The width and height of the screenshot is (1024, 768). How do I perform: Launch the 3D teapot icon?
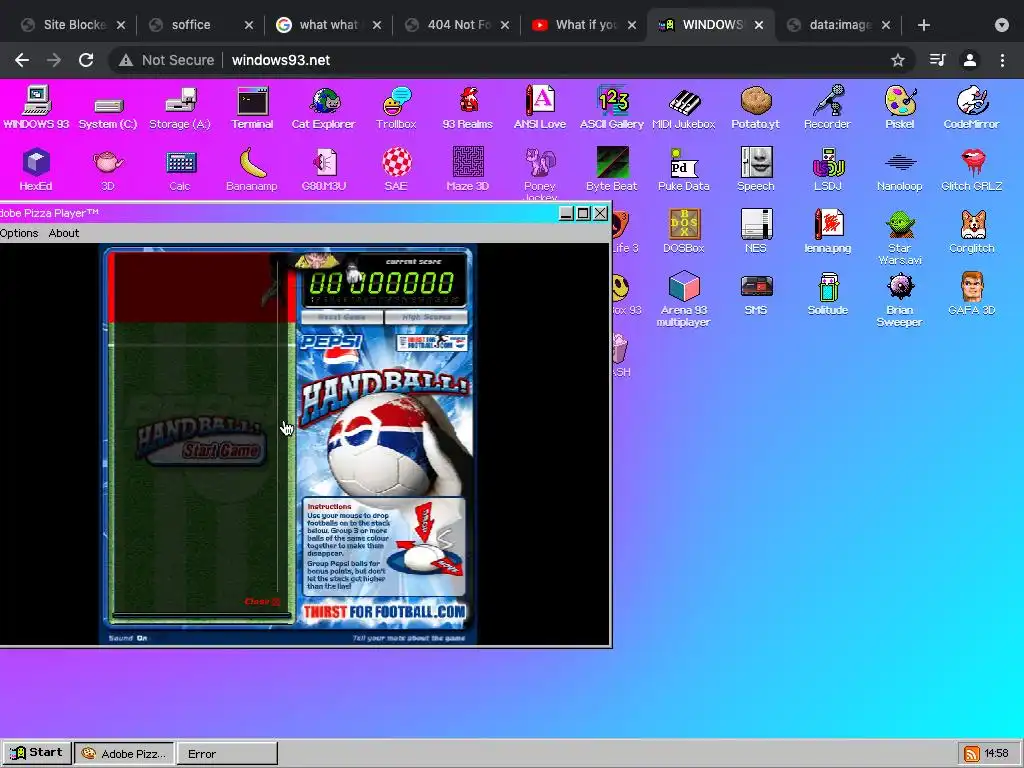108,170
